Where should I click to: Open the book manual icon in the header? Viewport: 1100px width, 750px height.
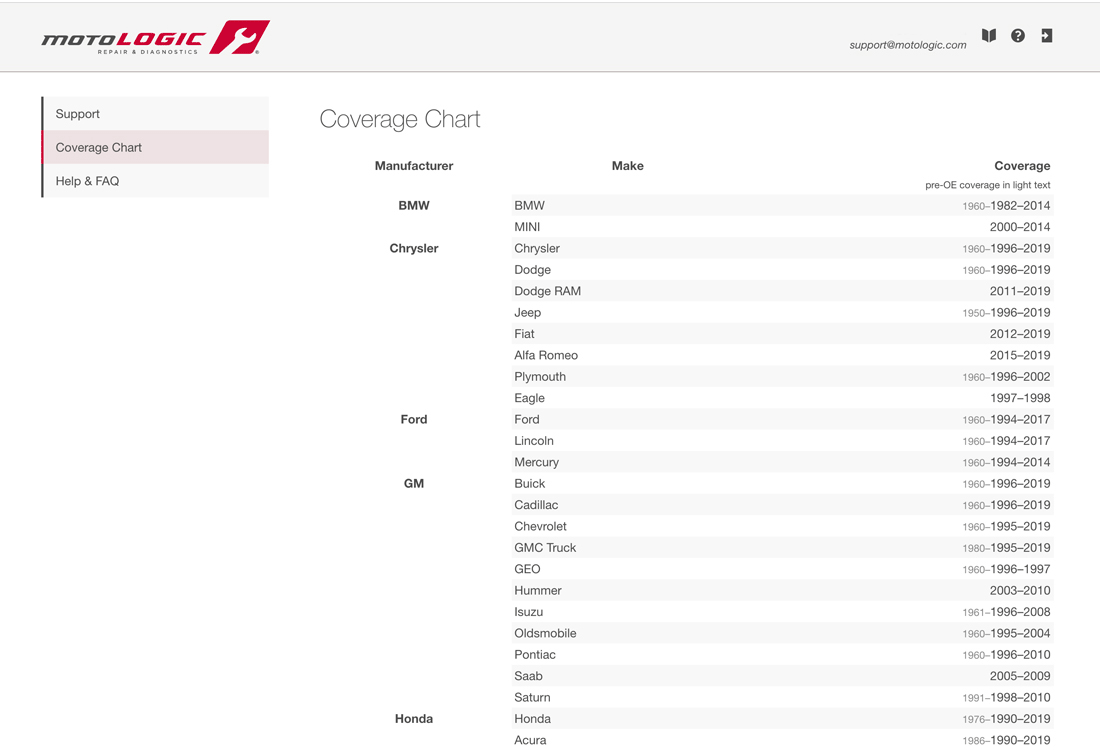click(x=989, y=36)
